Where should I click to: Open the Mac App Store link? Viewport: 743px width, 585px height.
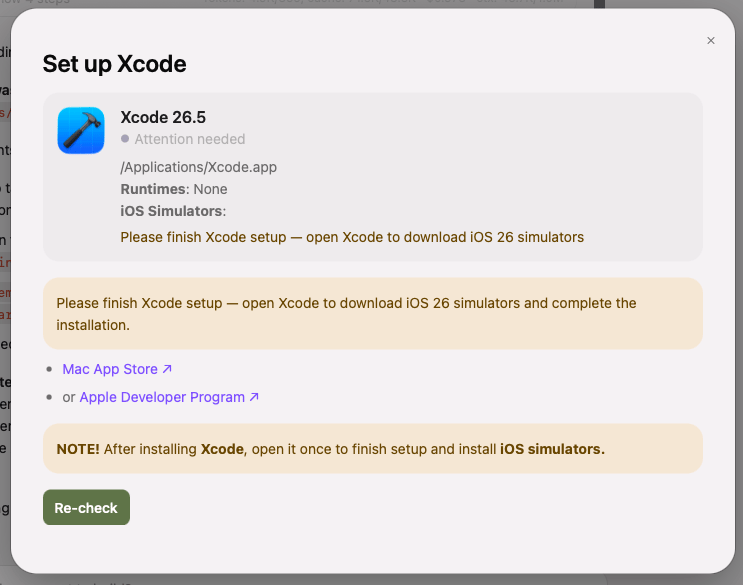pyautogui.click(x=117, y=369)
